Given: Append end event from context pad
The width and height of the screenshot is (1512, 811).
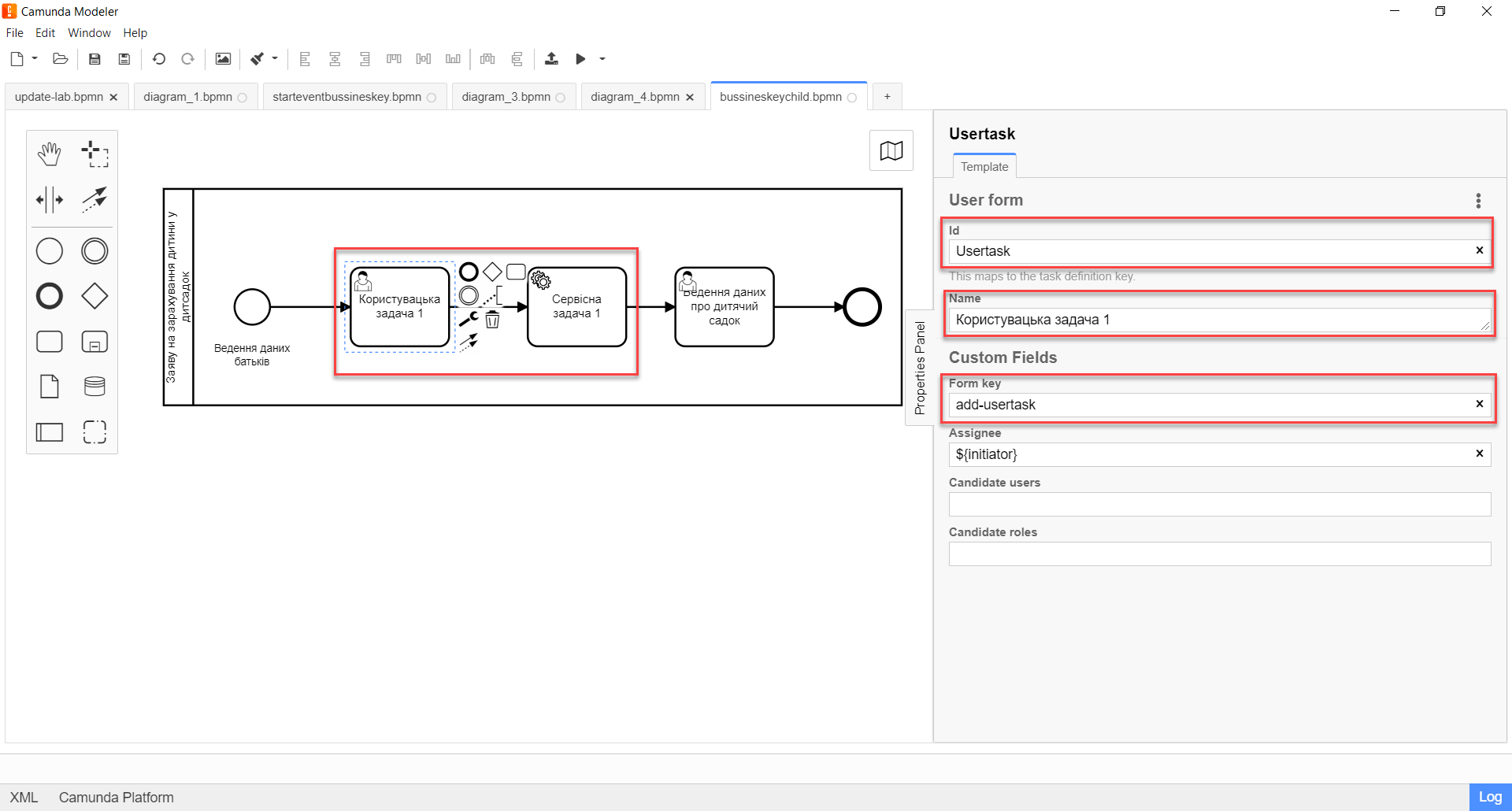Looking at the screenshot, I should tap(469, 272).
